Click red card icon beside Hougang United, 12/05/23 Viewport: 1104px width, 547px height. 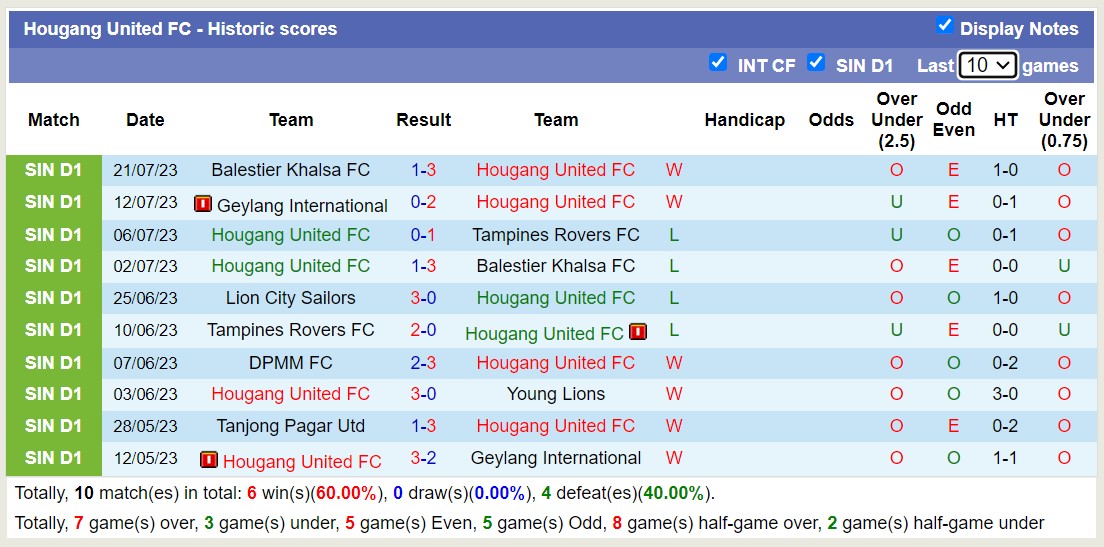[x=209, y=460]
